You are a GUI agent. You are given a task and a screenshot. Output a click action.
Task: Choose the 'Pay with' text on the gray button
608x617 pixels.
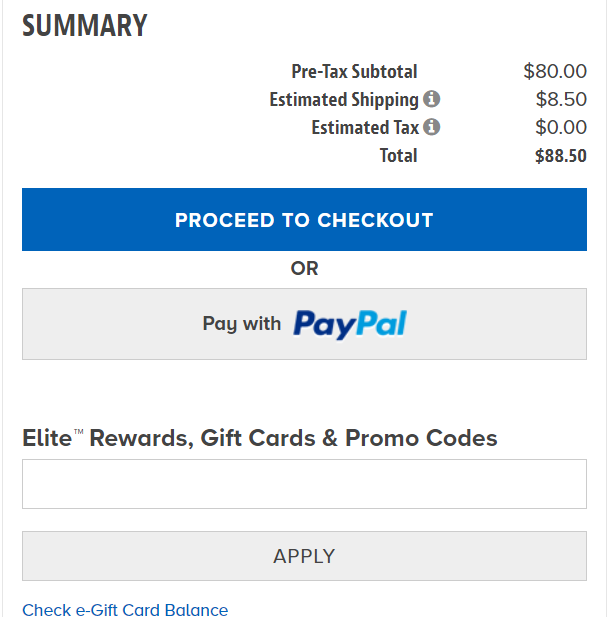(242, 324)
